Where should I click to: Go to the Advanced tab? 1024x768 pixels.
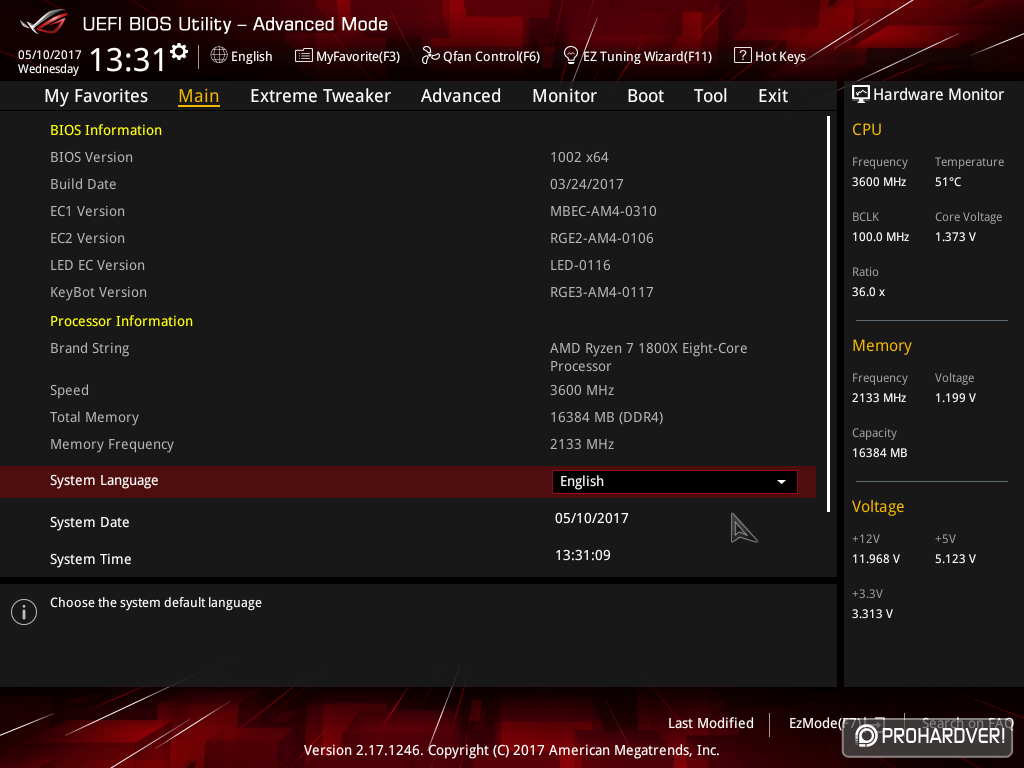[461, 96]
